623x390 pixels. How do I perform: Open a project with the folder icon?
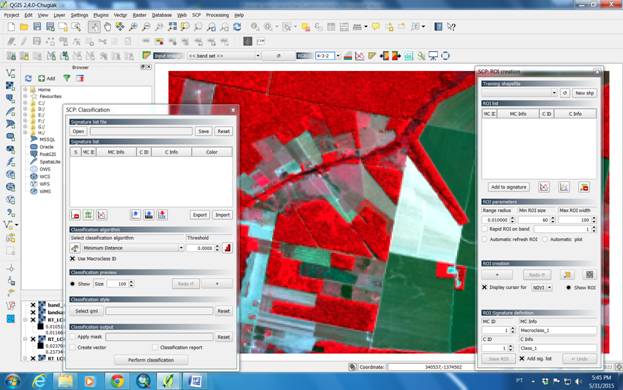click(24, 27)
